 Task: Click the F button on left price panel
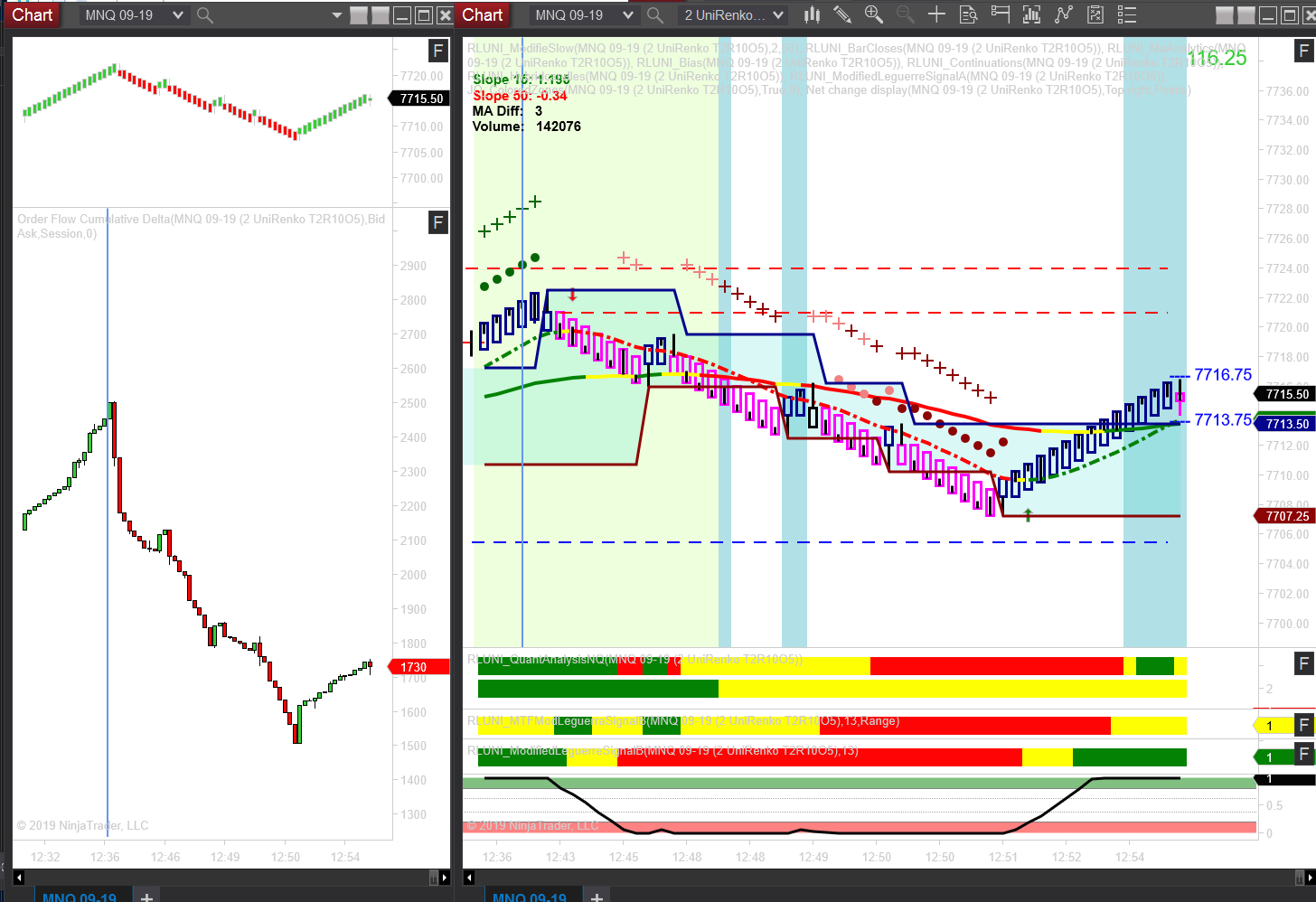[x=438, y=51]
